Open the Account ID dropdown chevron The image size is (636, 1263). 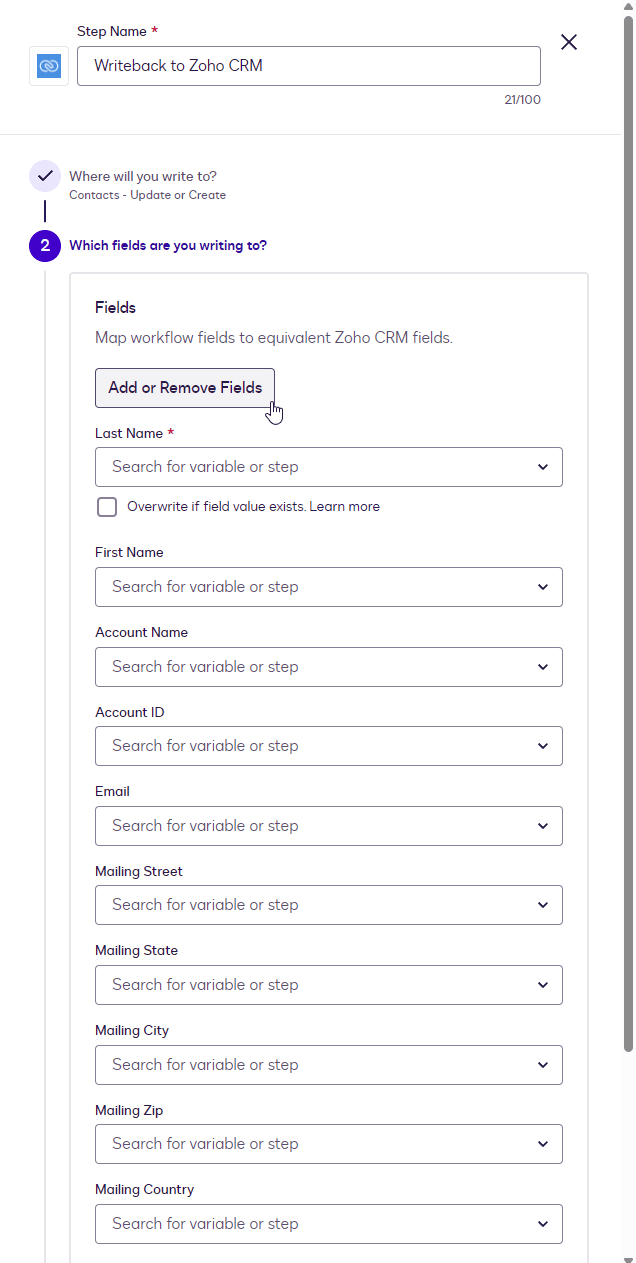(x=543, y=746)
